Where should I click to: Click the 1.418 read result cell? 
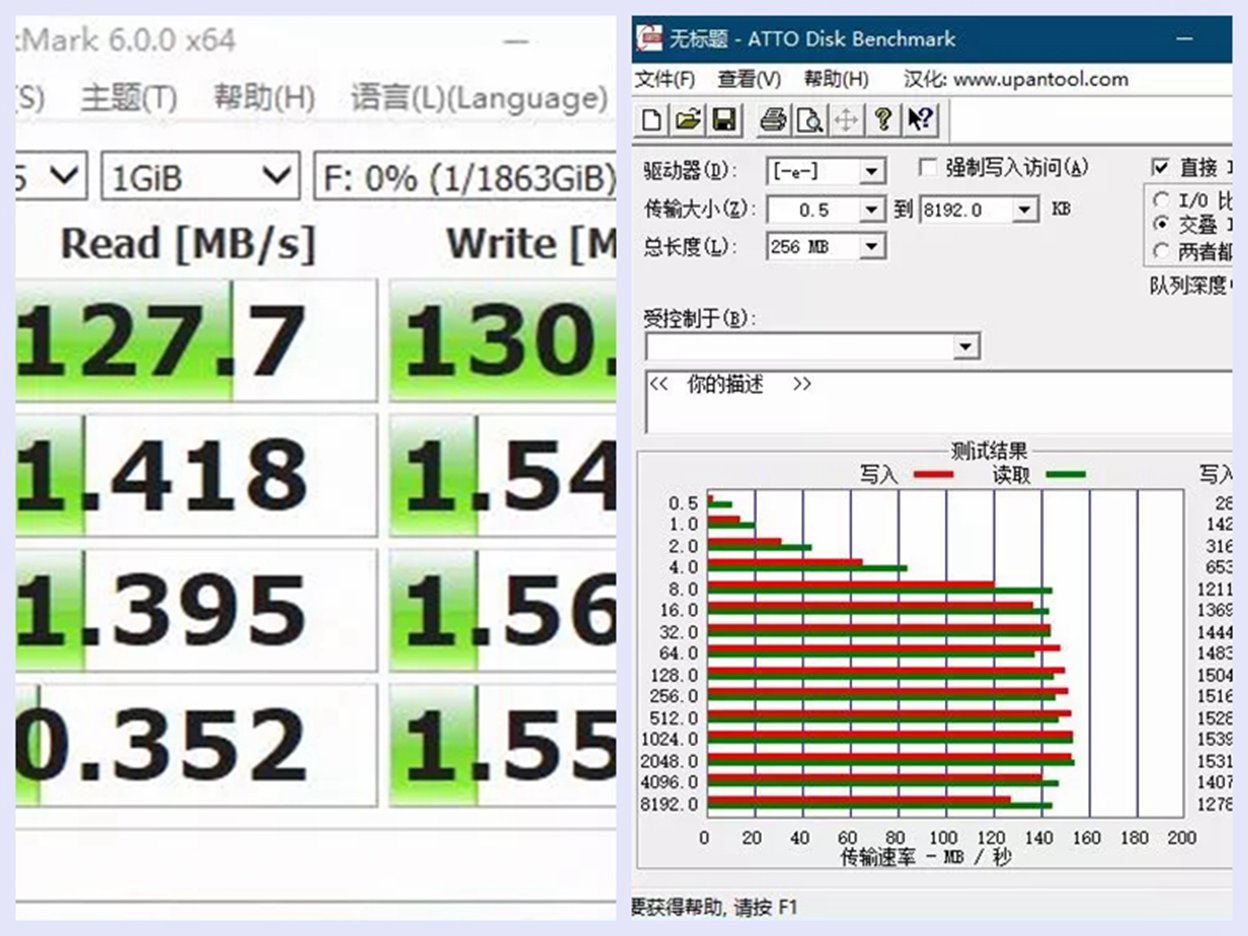pos(196,475)
